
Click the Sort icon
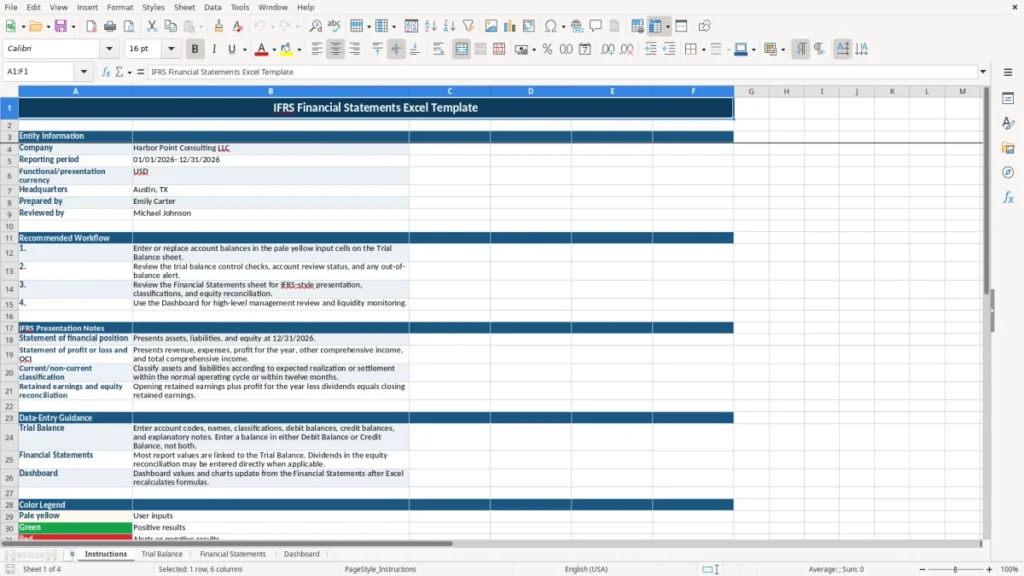[411, 26]
